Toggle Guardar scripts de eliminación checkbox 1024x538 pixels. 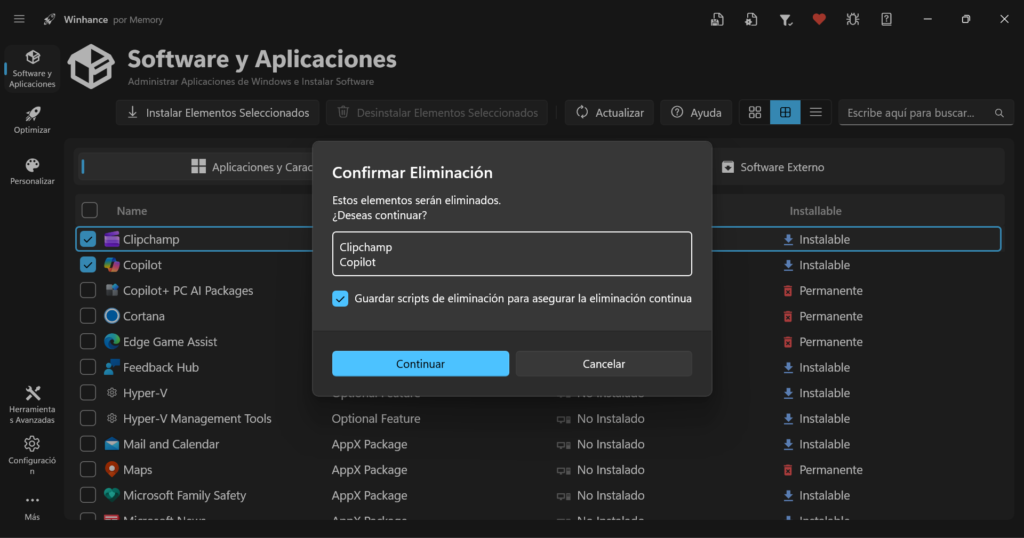point(340,298)
